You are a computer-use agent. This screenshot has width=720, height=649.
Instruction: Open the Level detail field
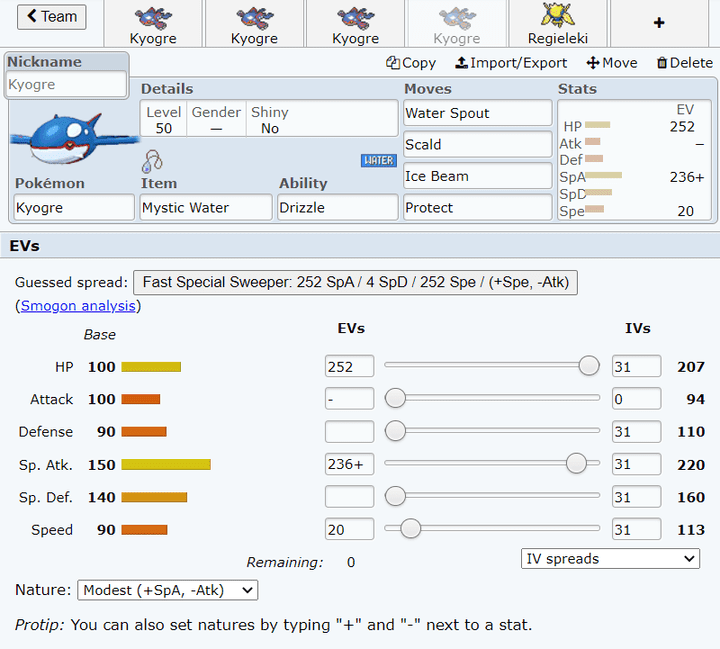click(x=163, y=119)
